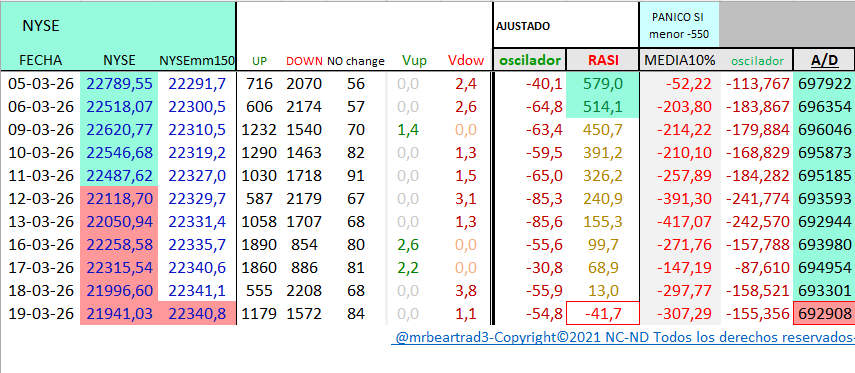Select NYSEmm150 value 22340,8
This screenshot has width=855, height=373.
pos(197,314)
